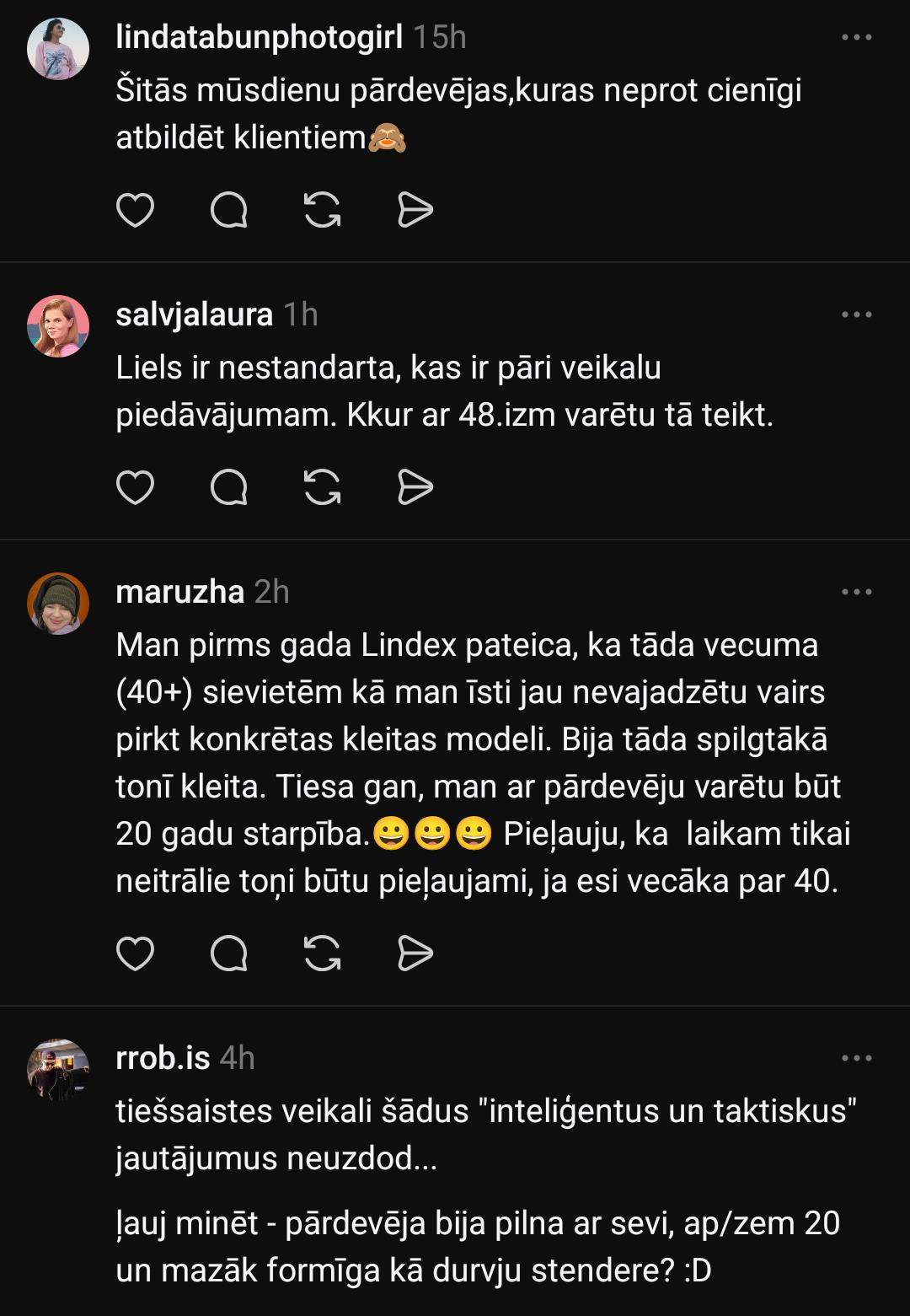Screen dimensions: 910x1316
Task: Like lindatabunphotogirl's comment with the heart icon
Action: (135, 210)
